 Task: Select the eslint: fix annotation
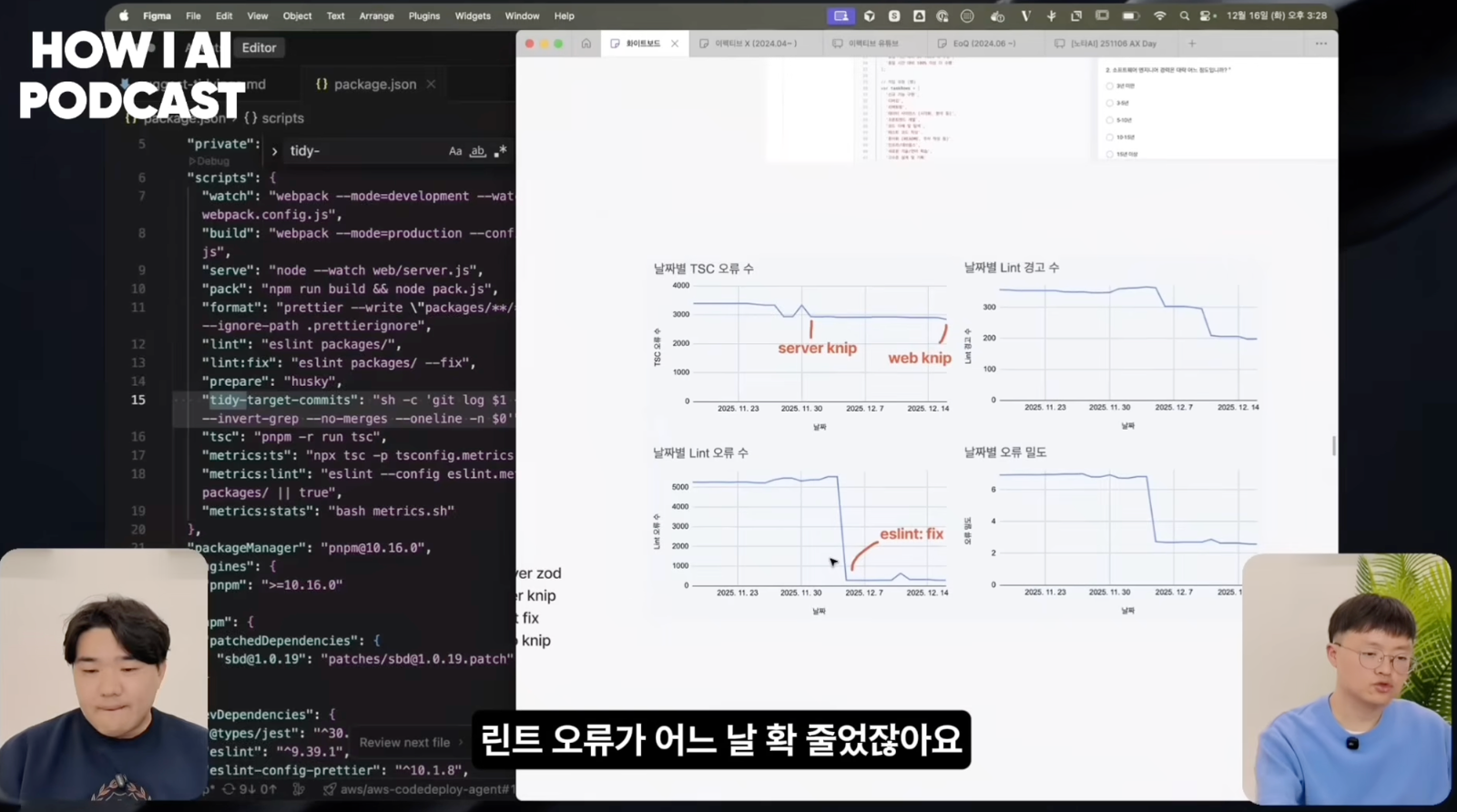(x=912, y=533)
